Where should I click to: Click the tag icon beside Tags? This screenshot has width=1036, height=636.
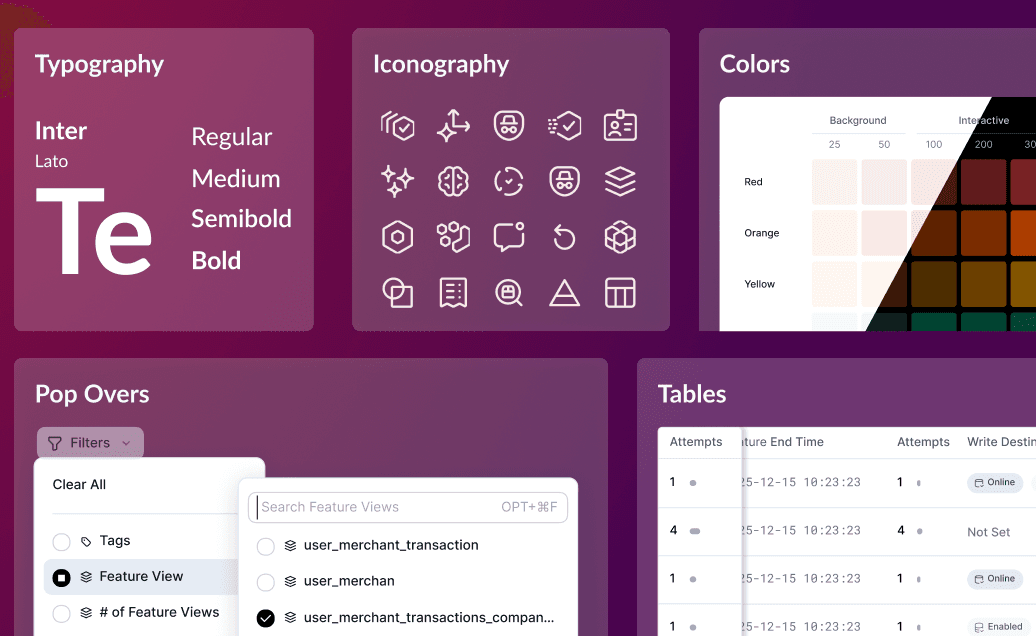tap(86, 542)
